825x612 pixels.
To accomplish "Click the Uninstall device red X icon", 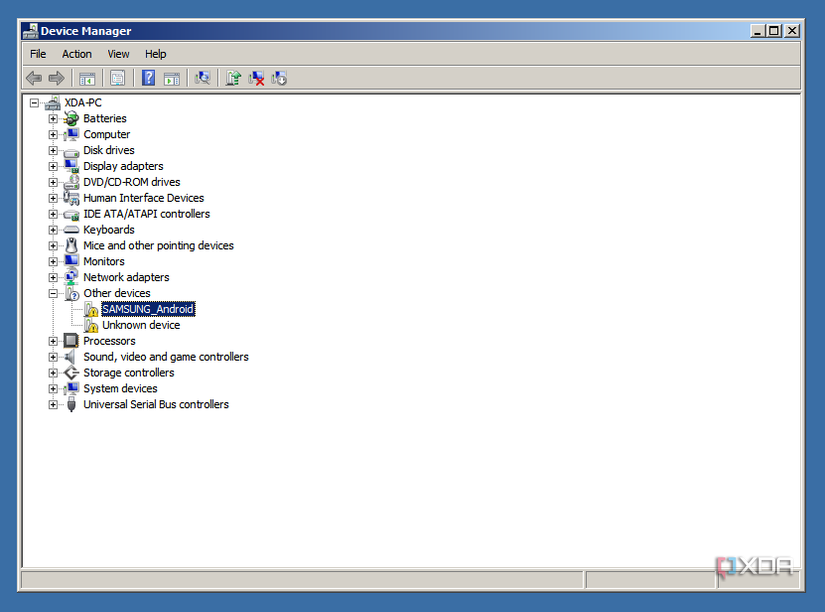I will pyautogui.click(x=256, y=78).
